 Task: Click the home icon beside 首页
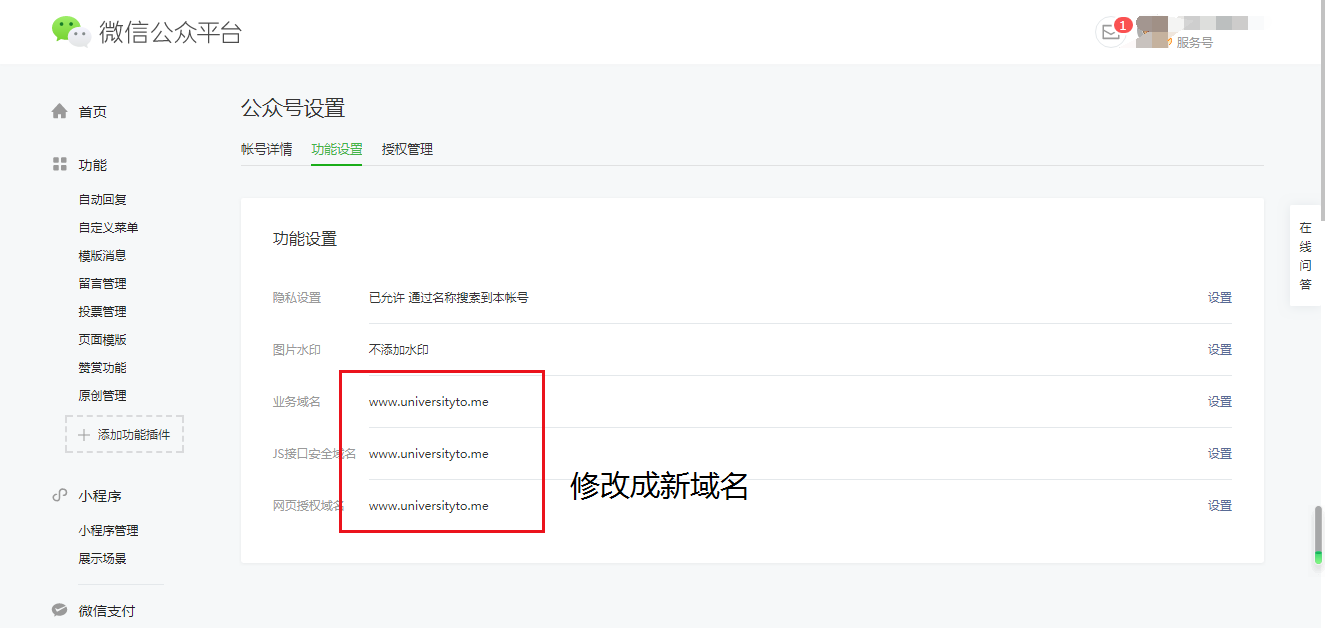pyautogui.click(x=59, y=111)
